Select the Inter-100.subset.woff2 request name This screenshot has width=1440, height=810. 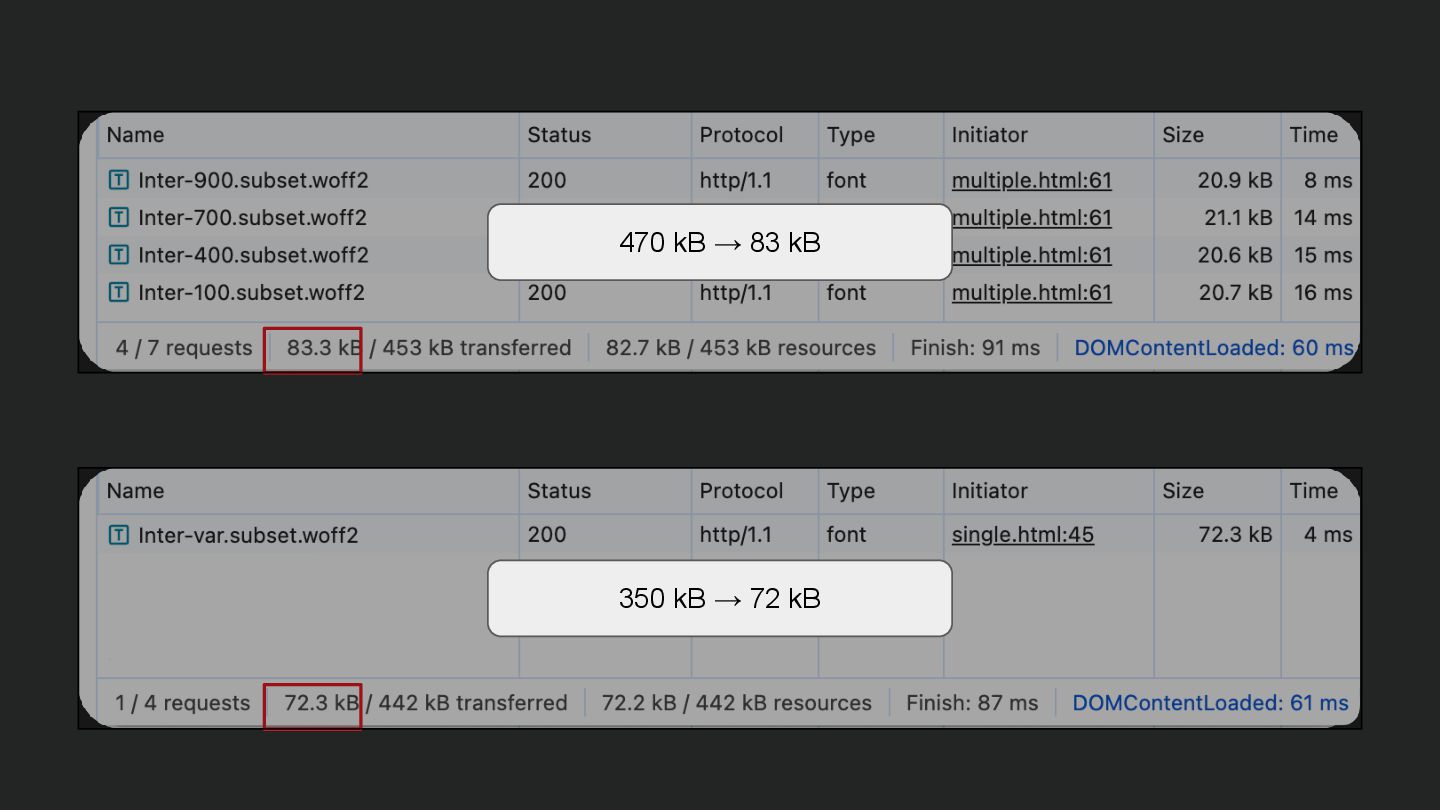251,293
